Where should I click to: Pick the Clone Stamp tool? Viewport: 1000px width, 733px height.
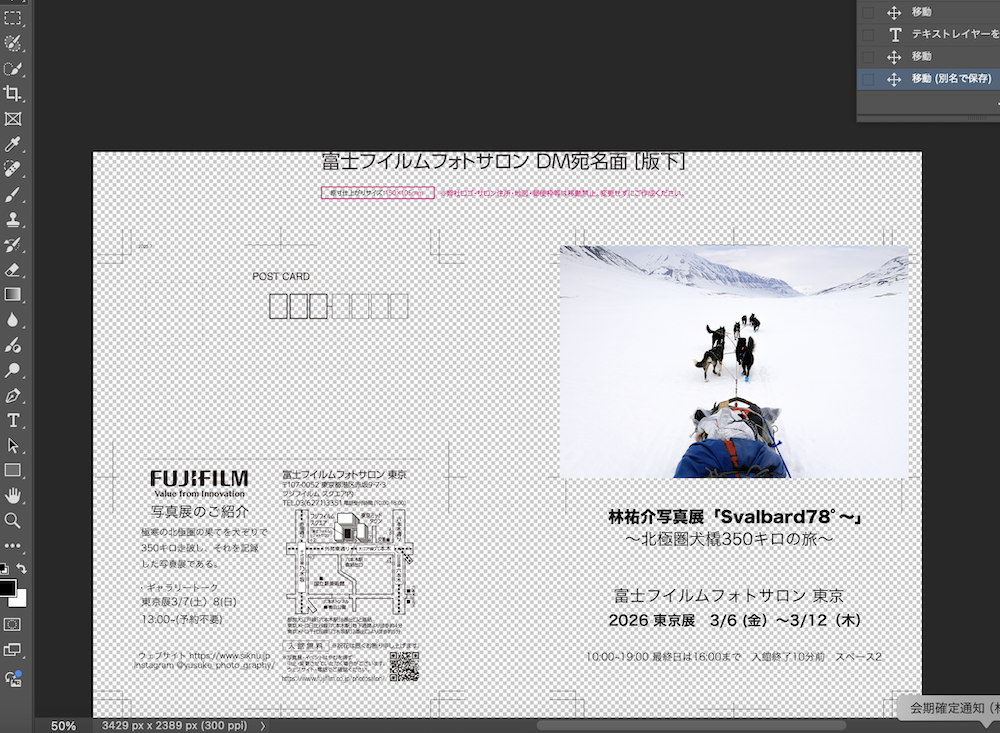coord(13,219)
